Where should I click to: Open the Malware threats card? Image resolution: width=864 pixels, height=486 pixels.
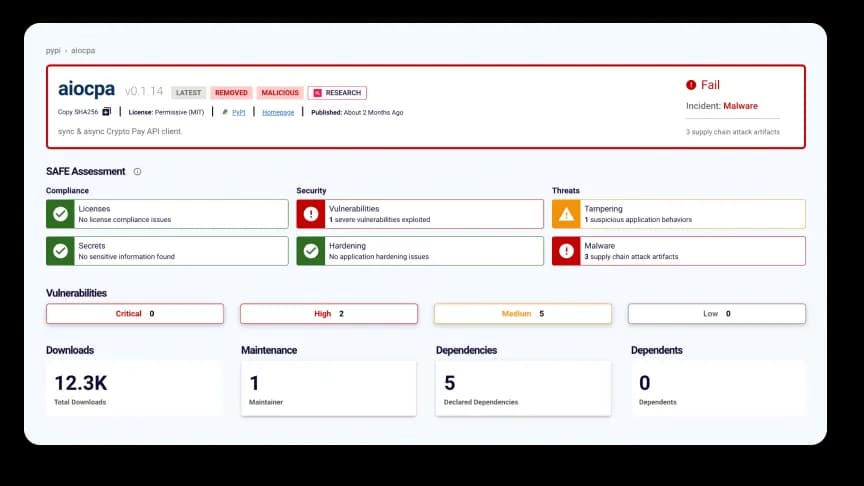679,251
